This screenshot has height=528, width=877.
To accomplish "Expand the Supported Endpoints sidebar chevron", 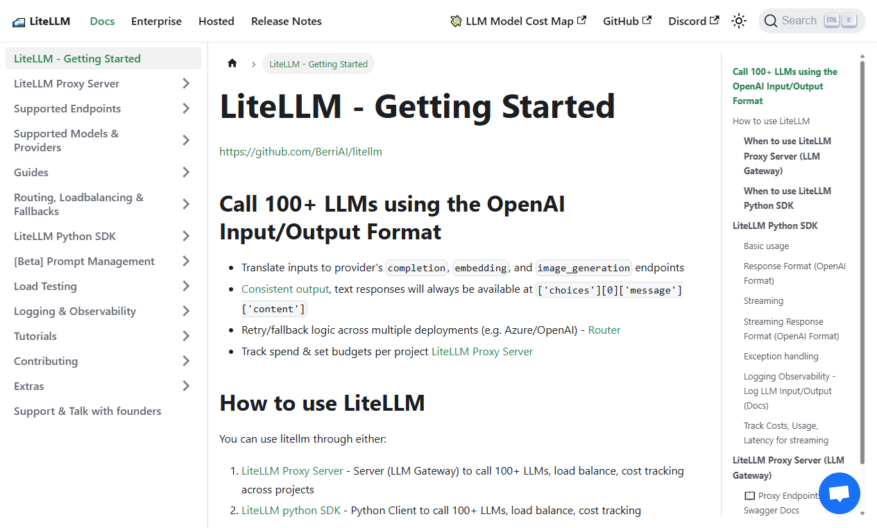I will point(186,109).
